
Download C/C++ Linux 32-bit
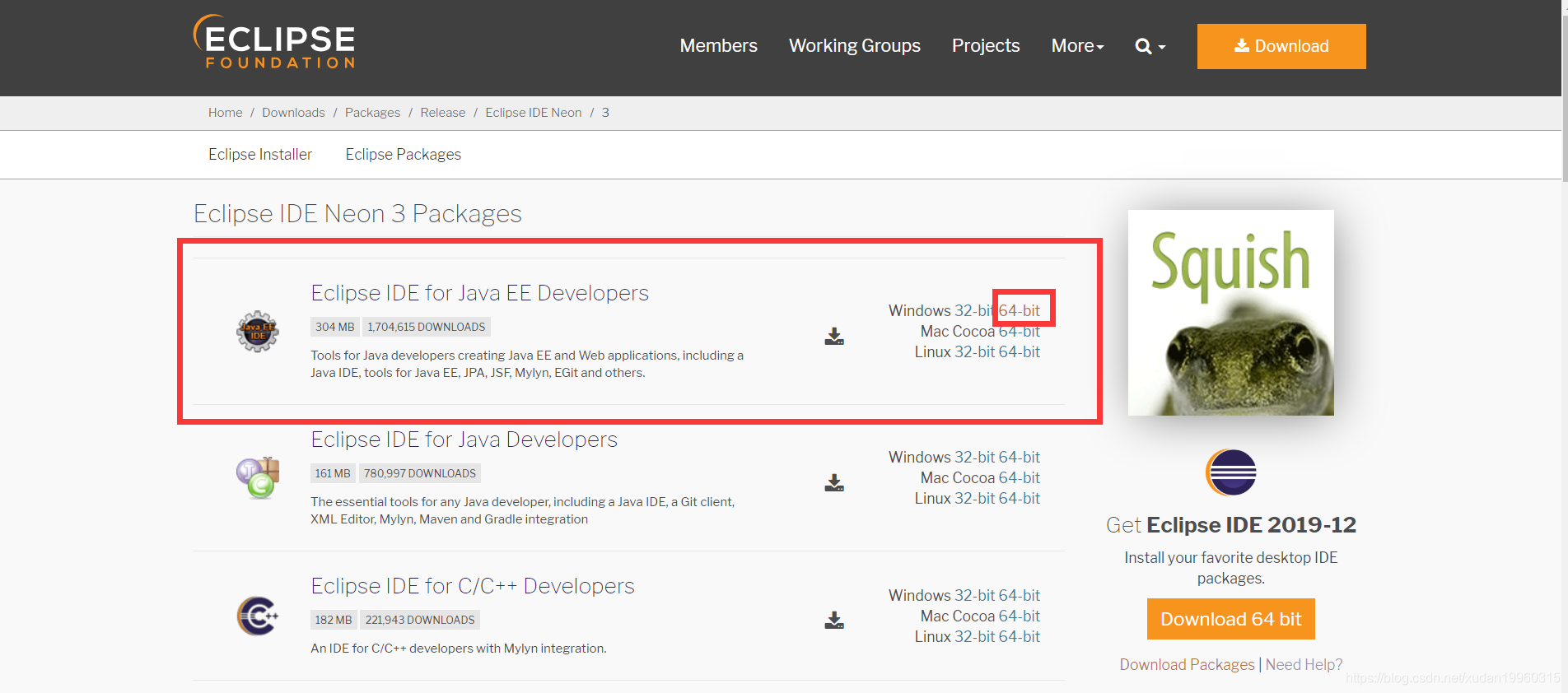coord(975,636)
